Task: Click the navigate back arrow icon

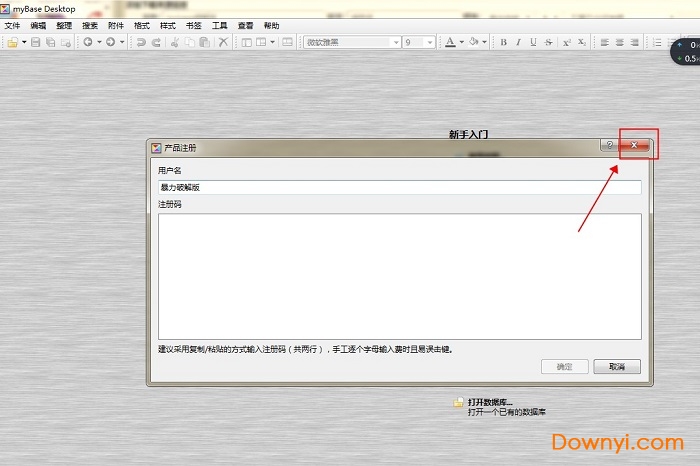Action: pos(87,42)
